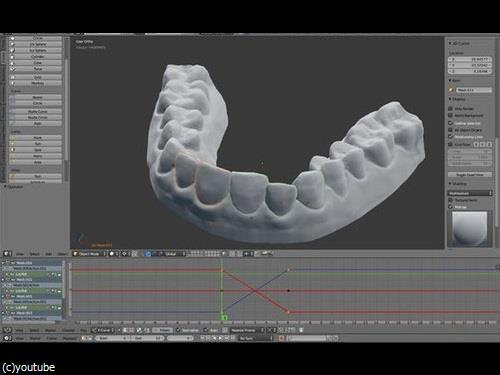Open the Object menu

click(62, 254)
